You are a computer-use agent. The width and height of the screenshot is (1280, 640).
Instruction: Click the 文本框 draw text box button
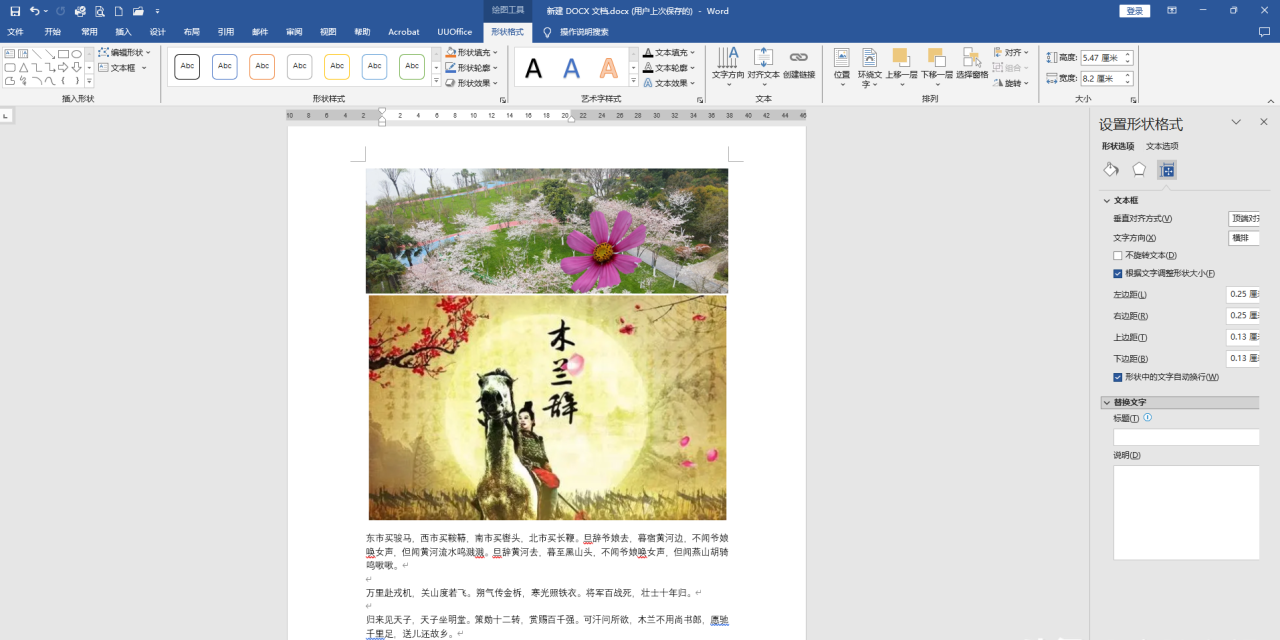pos(122,68)
